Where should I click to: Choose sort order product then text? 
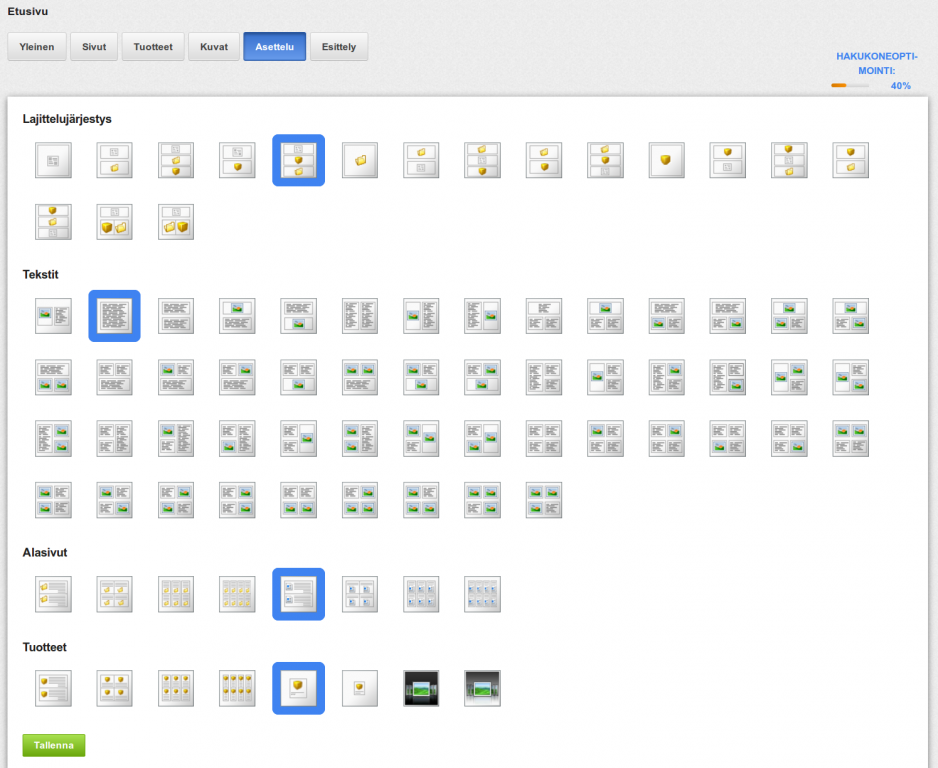click(x=727, y=160)
